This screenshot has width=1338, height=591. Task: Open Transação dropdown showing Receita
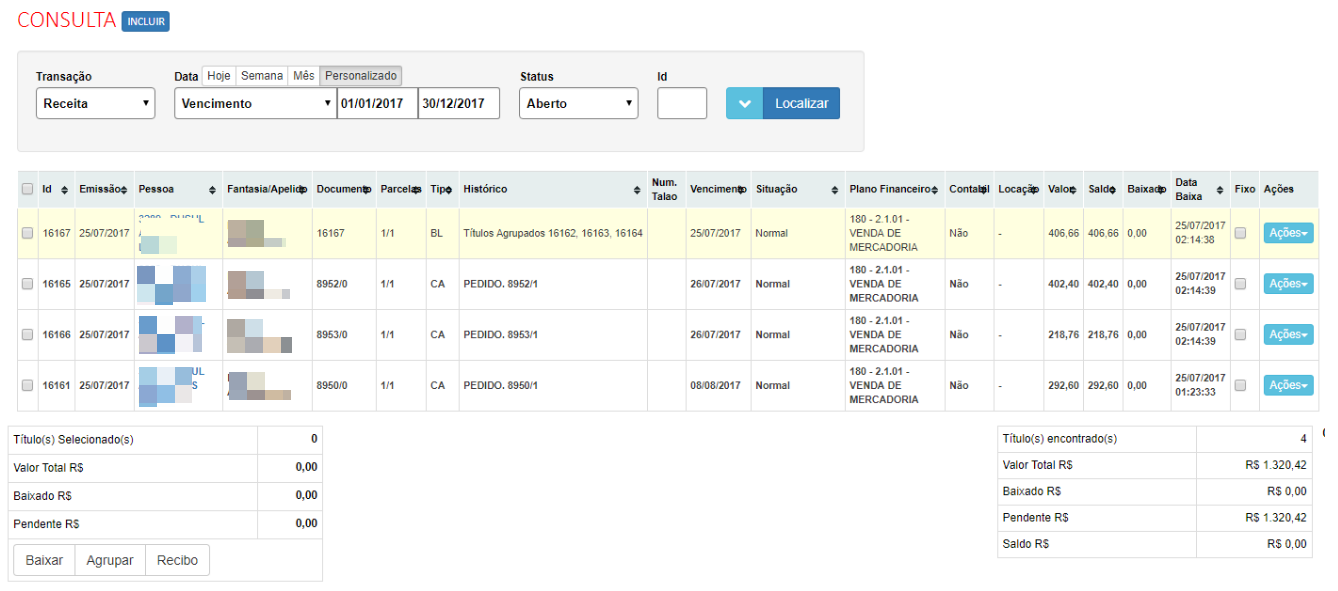tap(96, 103)
